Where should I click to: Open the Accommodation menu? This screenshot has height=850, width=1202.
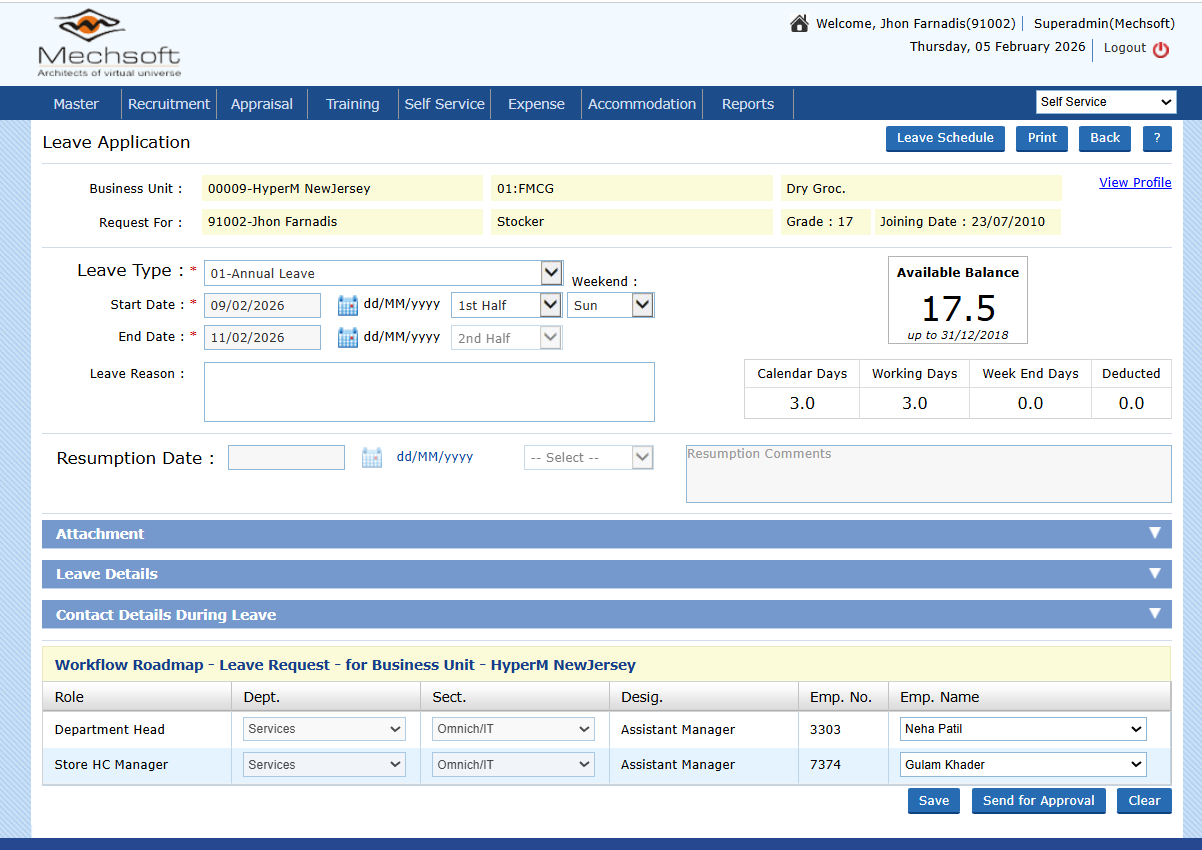641,104
